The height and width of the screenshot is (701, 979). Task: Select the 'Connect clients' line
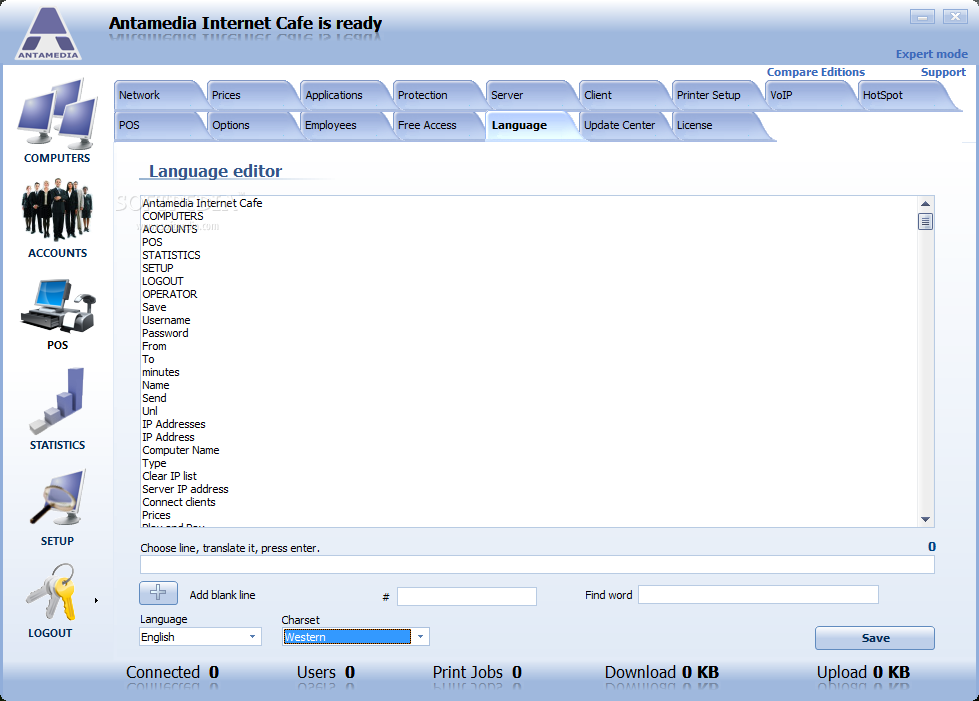click(x=179, y=502)
